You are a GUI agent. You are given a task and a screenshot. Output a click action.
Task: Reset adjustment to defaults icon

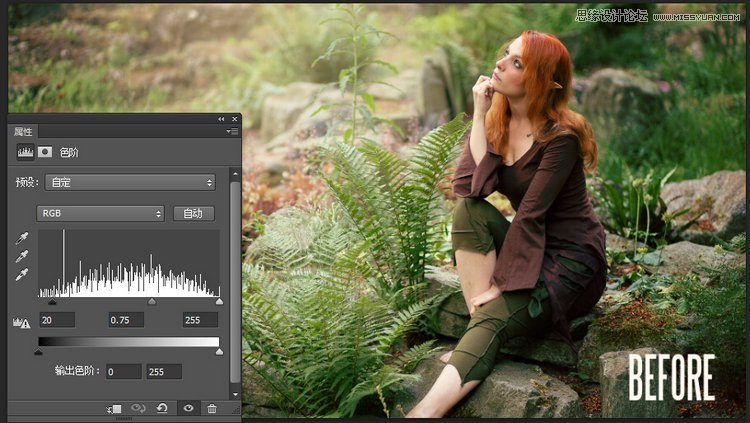click(162, 409)
